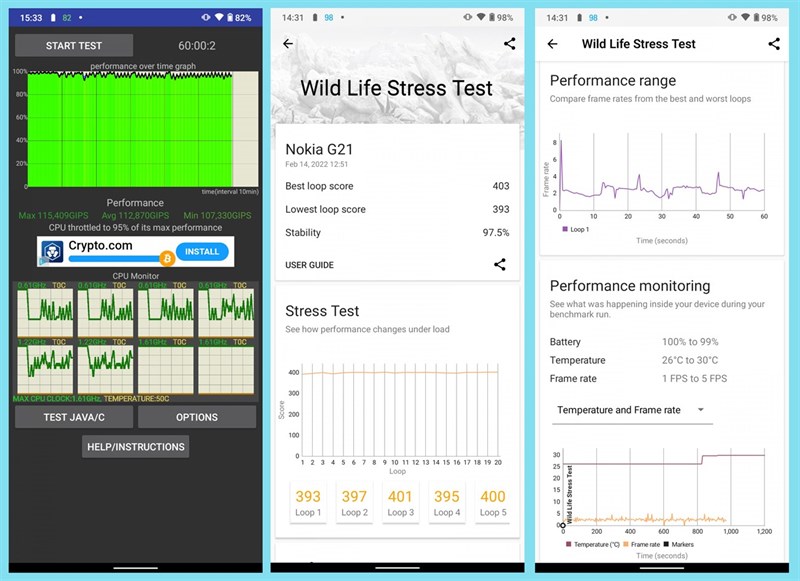
Task: Open the OPTIONS button
Action: (x=197, y=417)
